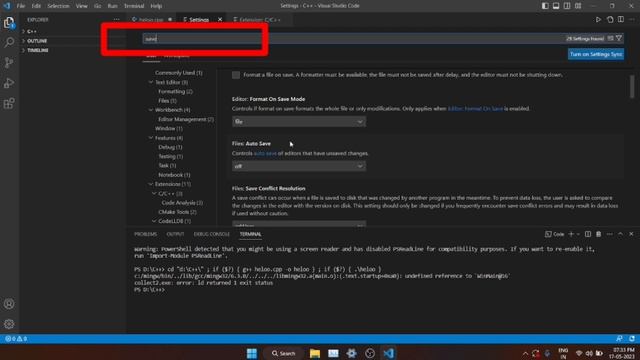Switch to the DEBUG CONSOLE tab
Image resolution: width=640 pixels, height=360 pixels.
click(x=211, y=234)
